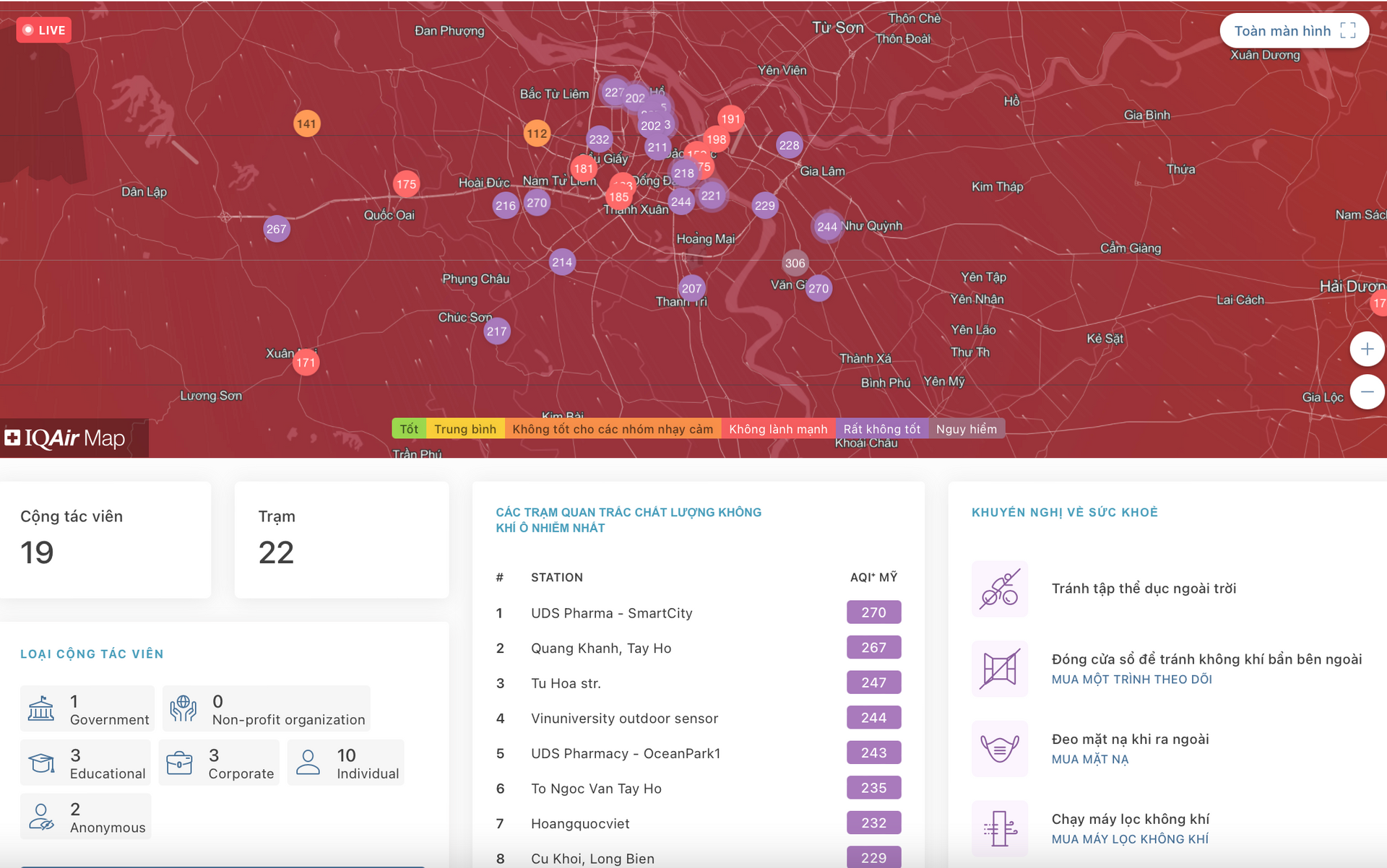Click the face mask recommendation icon
The width and height of the screenshot is (1387, 868).
[1000, 749]
